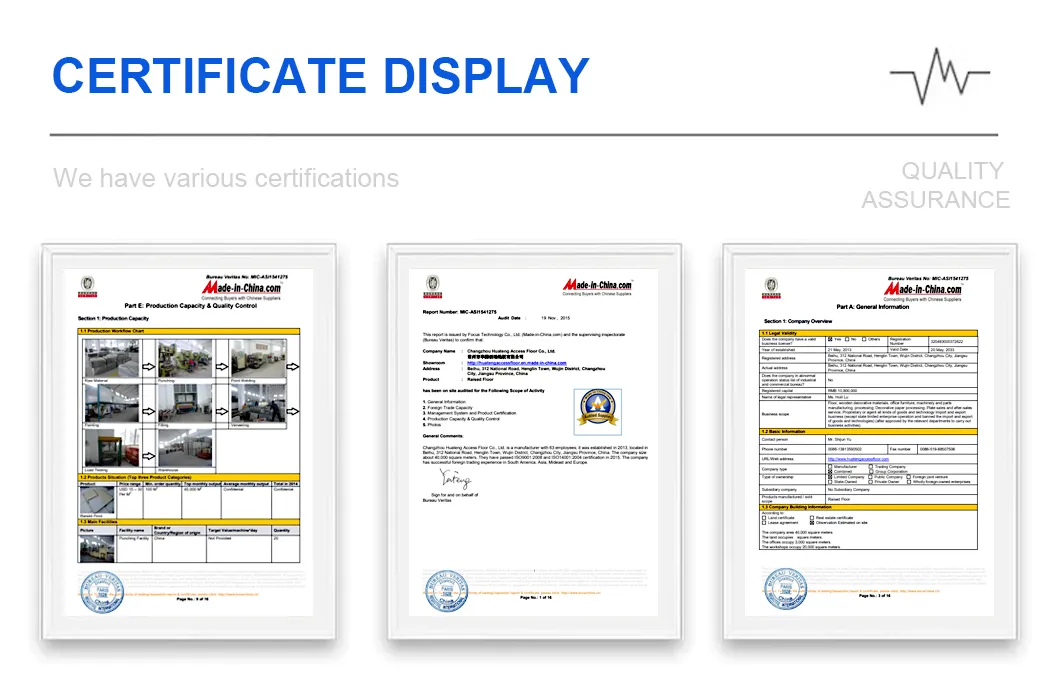Click the Page No. 3 of 16 text
The width and height of the screenshot is (1060, 674).
(875, 596)
